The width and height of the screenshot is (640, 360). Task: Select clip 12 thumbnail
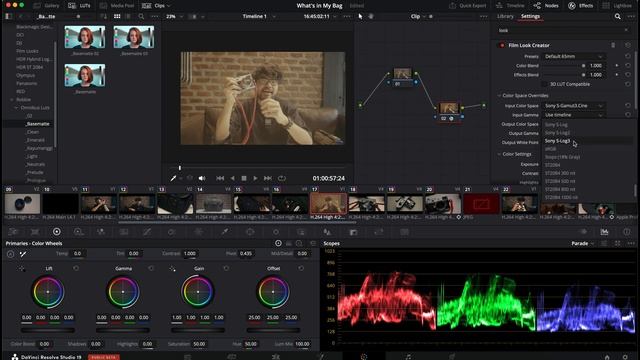click(x=137, y=204)
